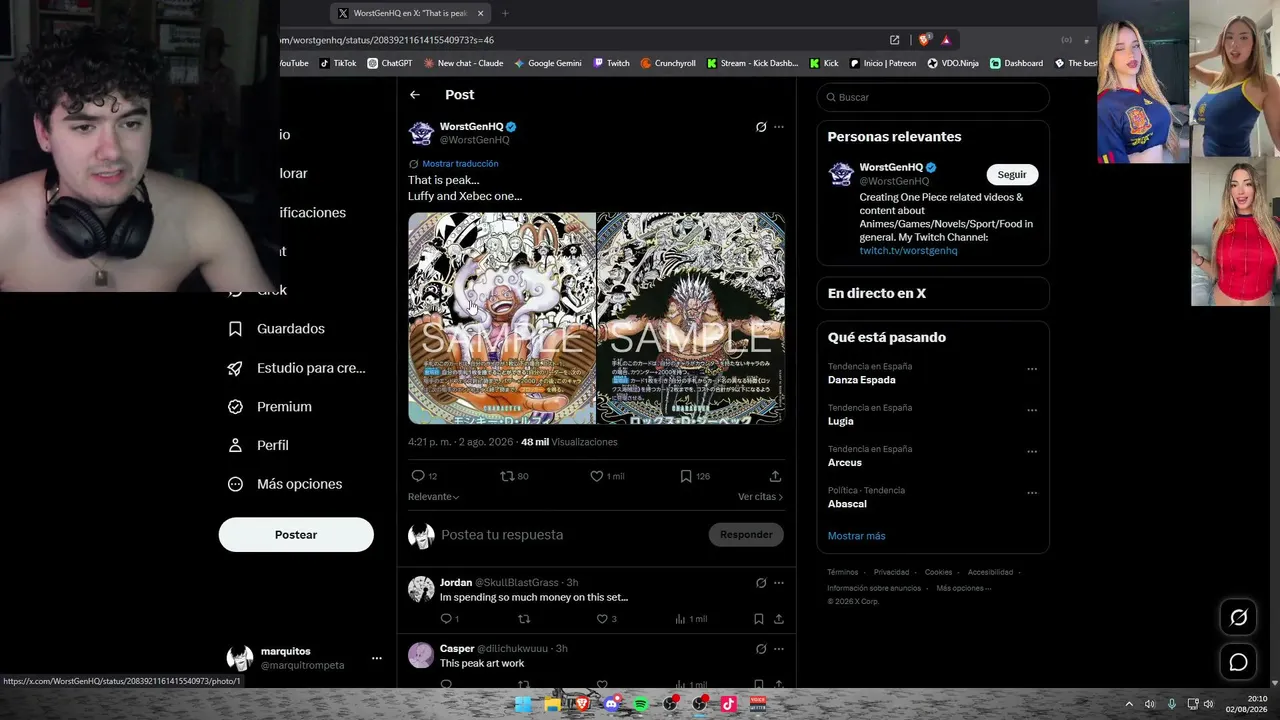Click Mostrar traducción link
Screen dimensions: 1280x720
(x=460, y=164)
